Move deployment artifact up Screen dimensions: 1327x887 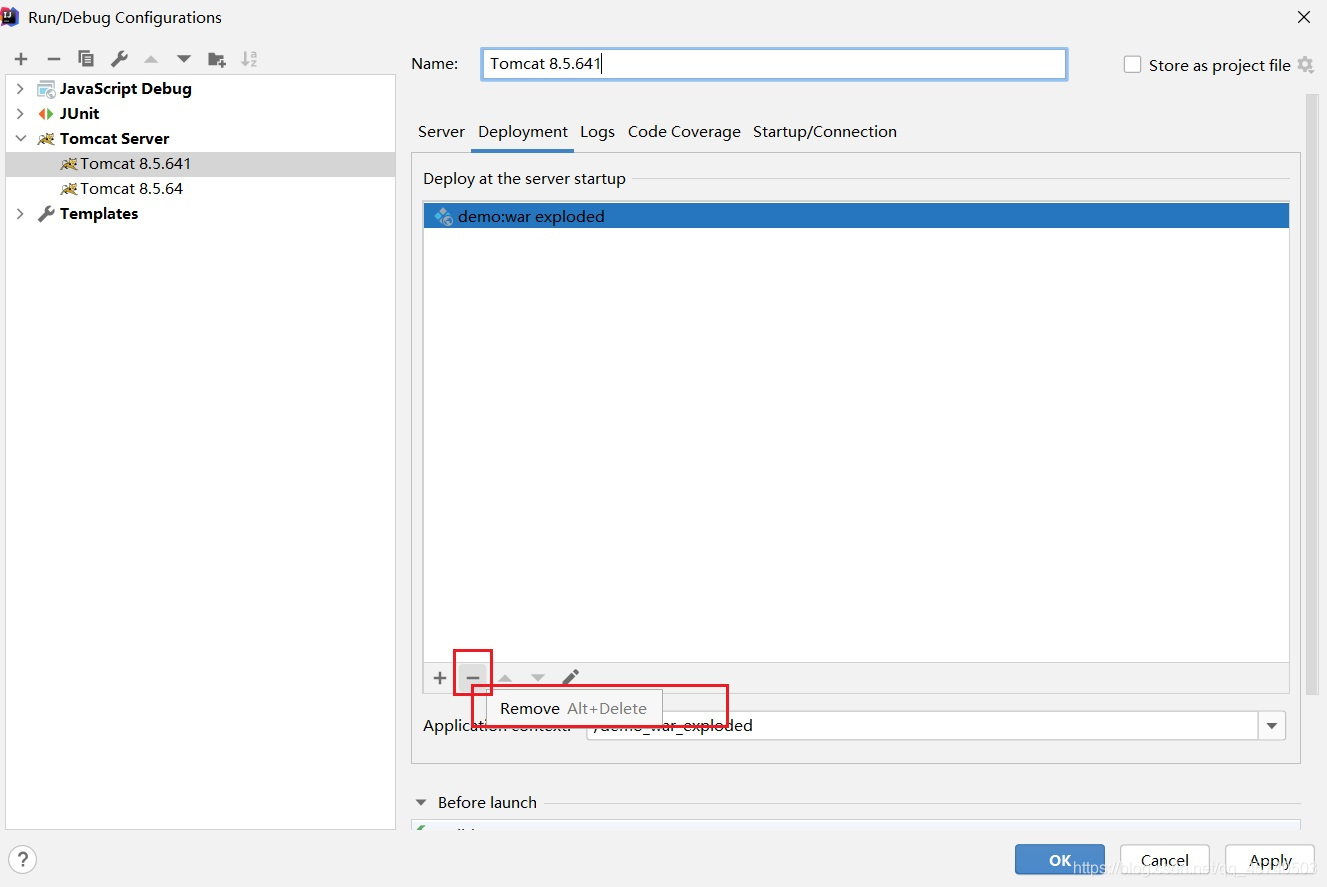[505, 678]
